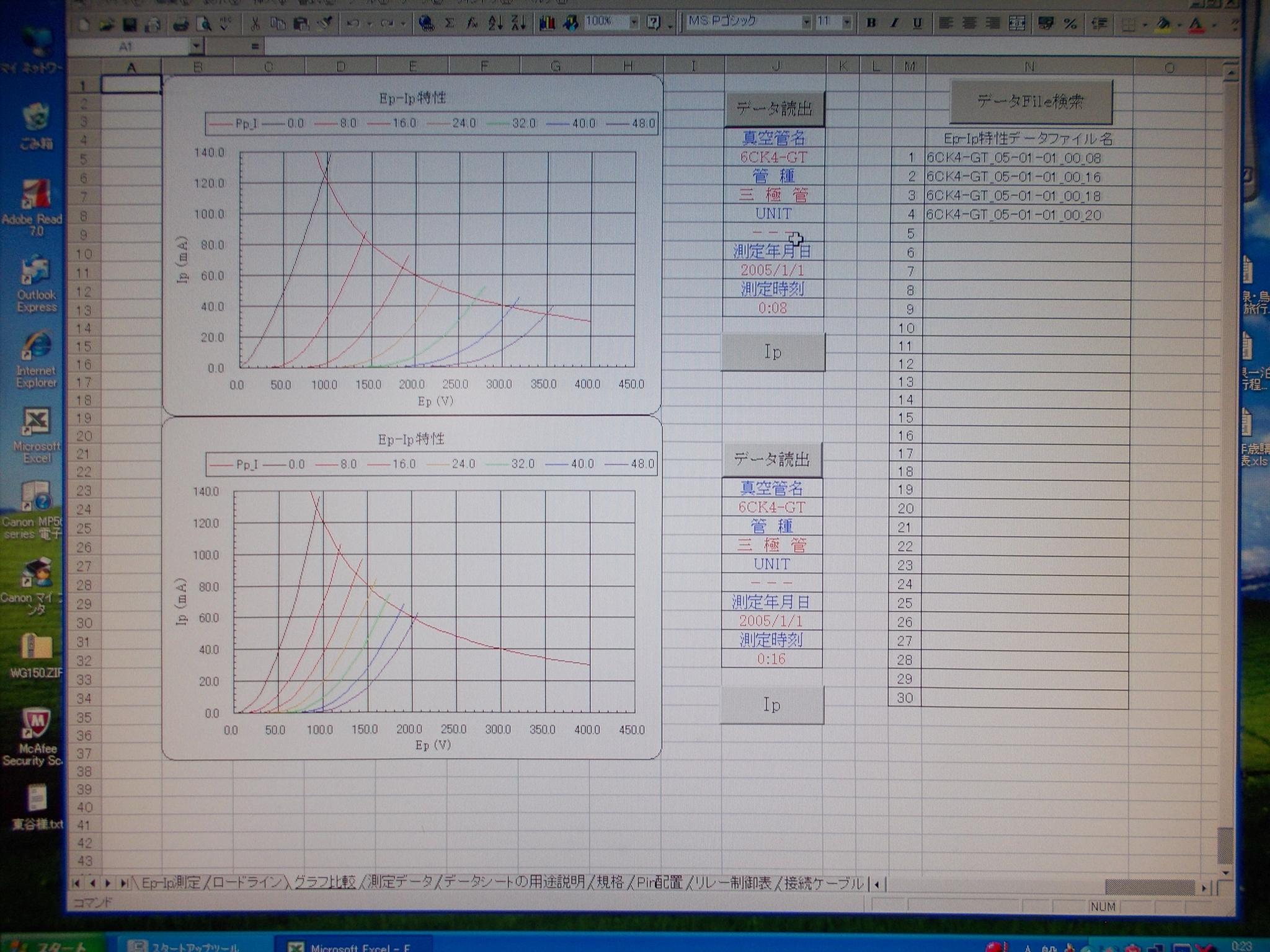Screen dimensions: 1270x952
Task: Toggle Italic formatting button
Action: pos(894,23)
